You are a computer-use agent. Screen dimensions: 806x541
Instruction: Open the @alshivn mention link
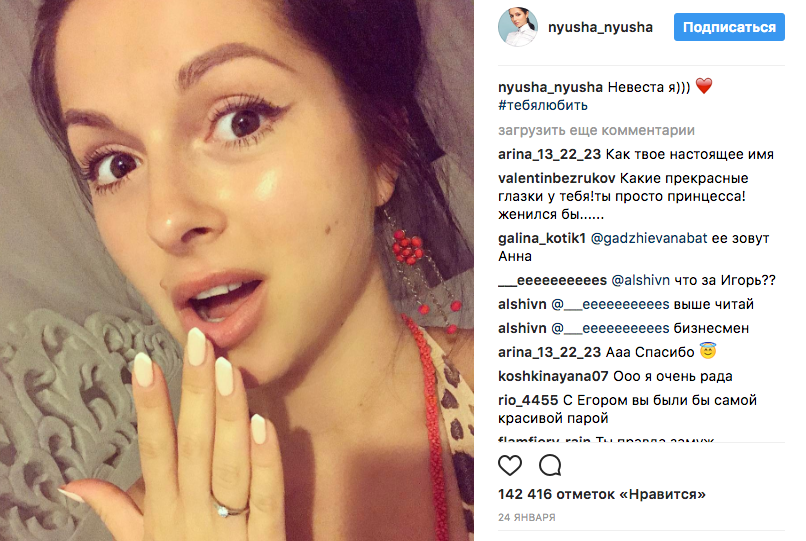[640, 280]
